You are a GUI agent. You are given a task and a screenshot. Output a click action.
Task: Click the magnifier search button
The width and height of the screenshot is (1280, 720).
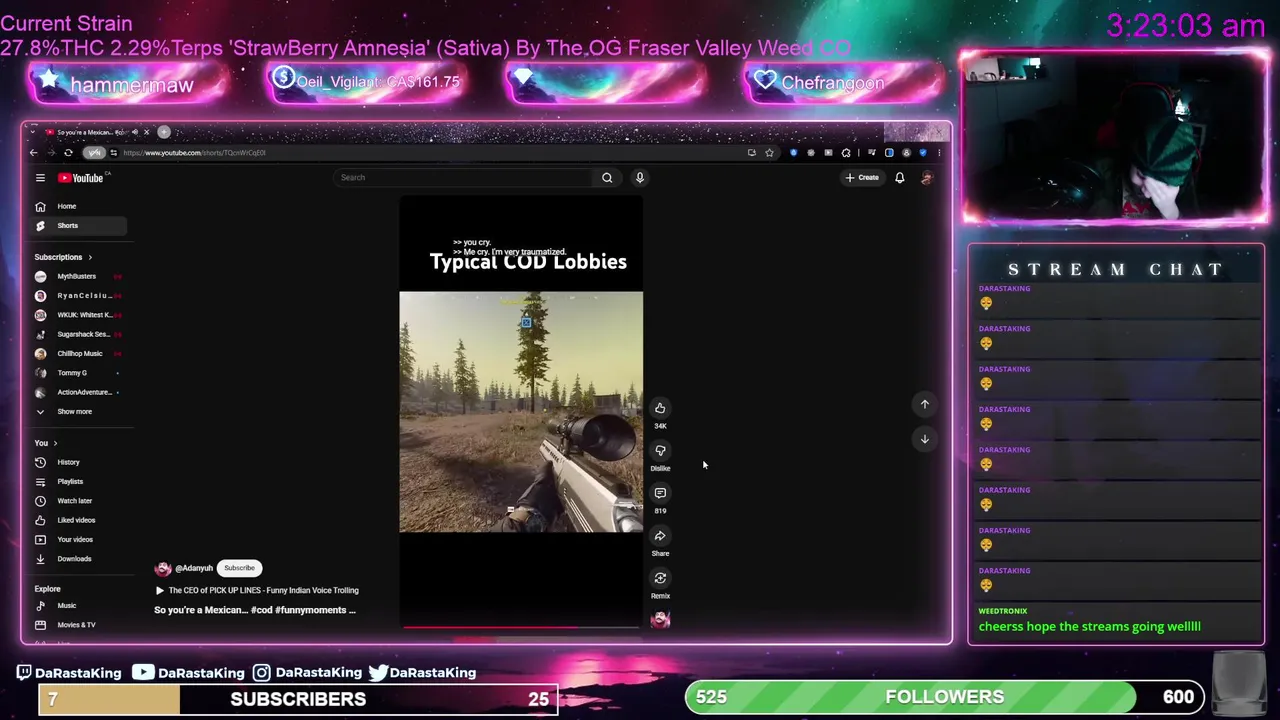(x=607, y=178)
